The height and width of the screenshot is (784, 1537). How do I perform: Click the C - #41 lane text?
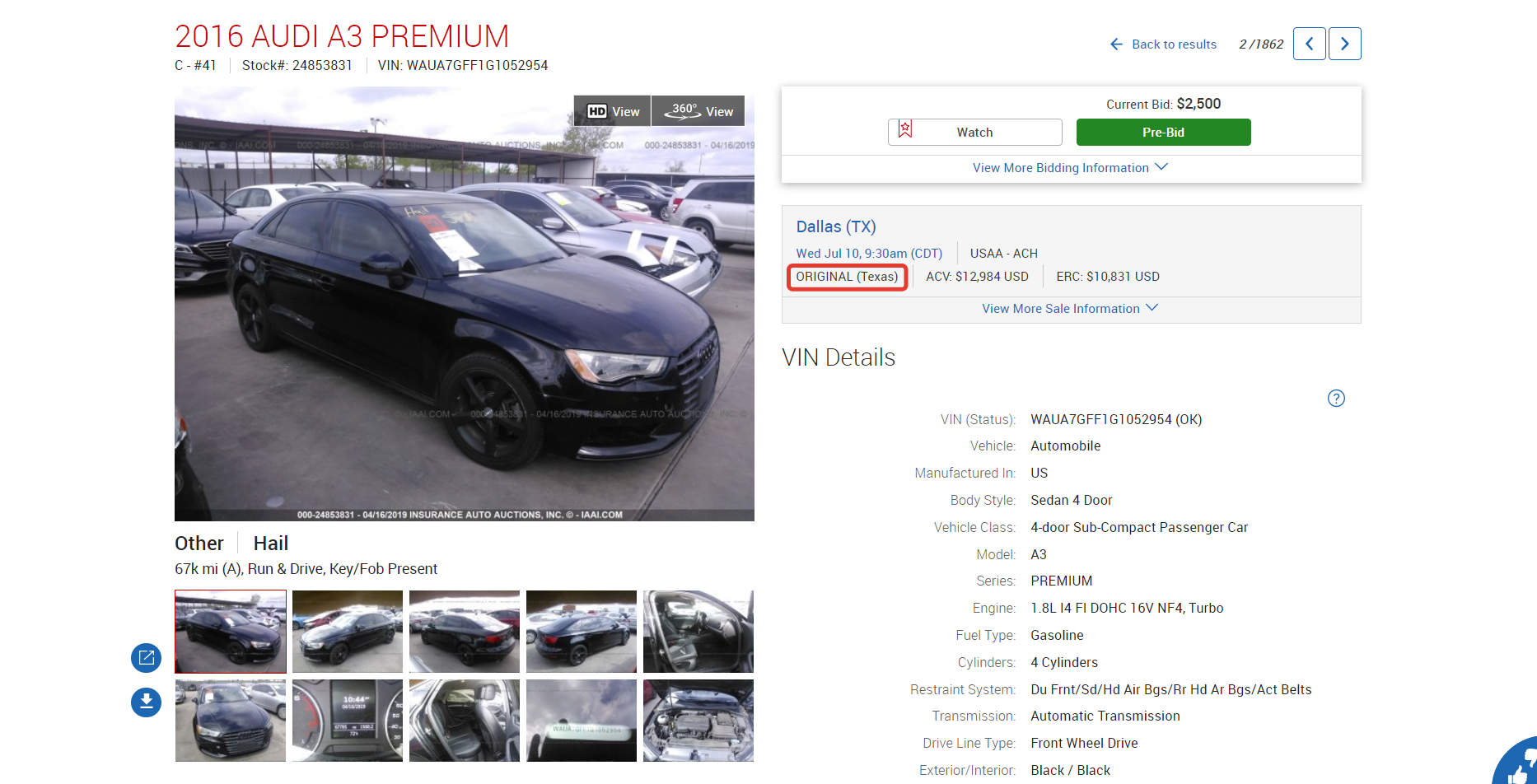point(195,65)
